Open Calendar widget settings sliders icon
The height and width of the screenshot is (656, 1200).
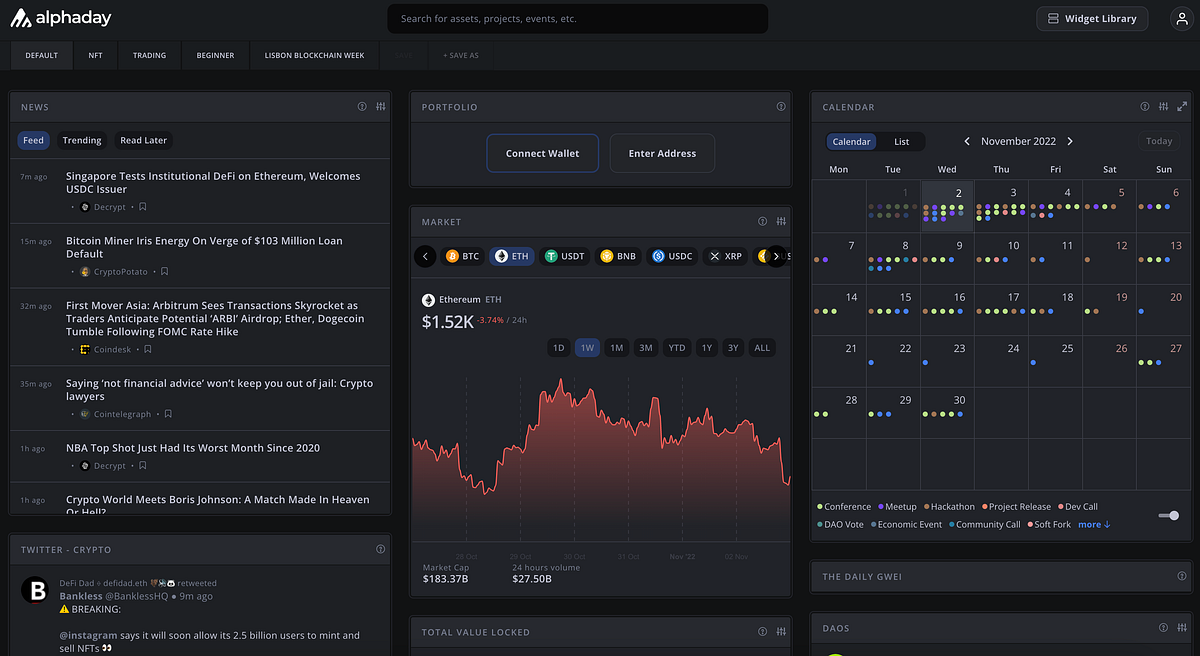click(x=1163, y=107)
